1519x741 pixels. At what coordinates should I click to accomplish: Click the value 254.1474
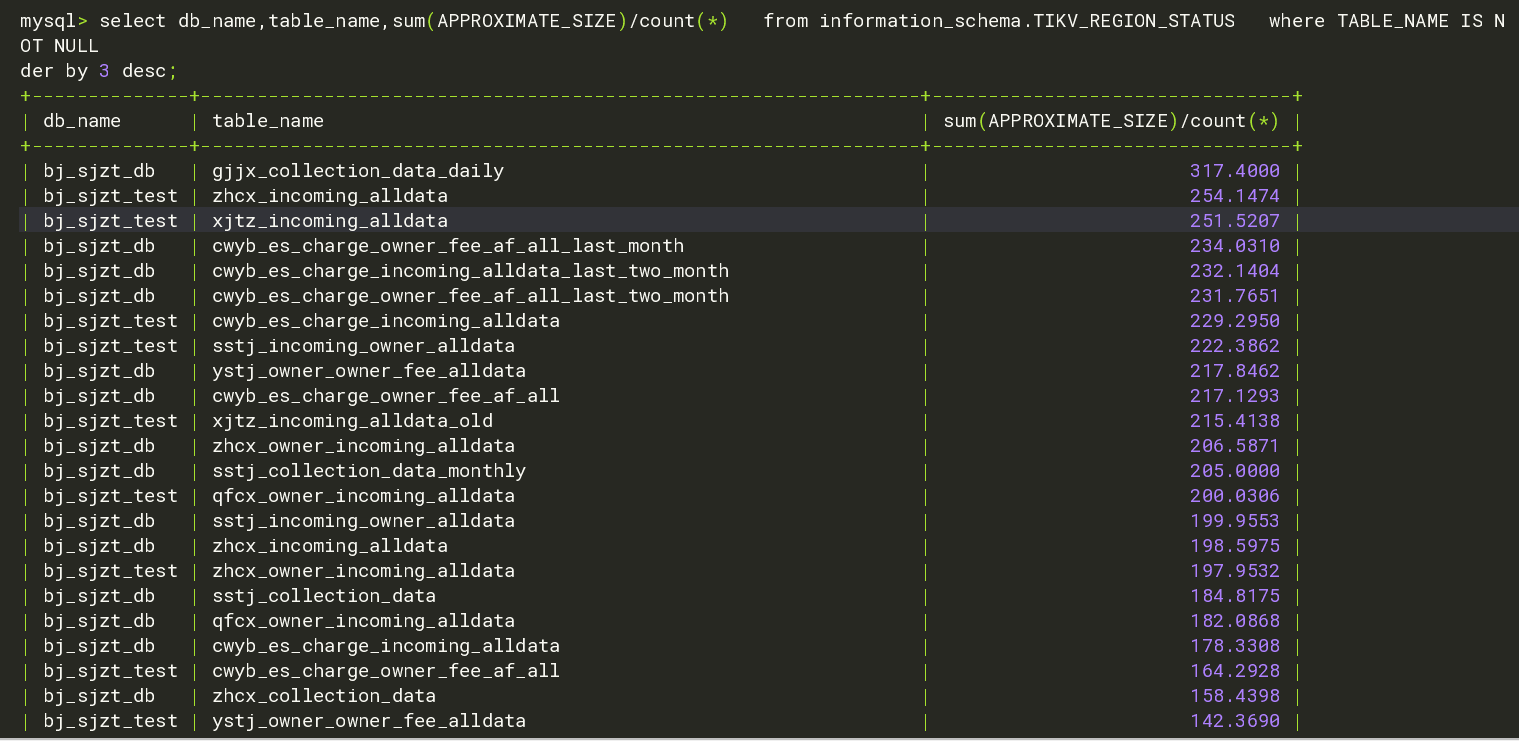[1234, 196]
